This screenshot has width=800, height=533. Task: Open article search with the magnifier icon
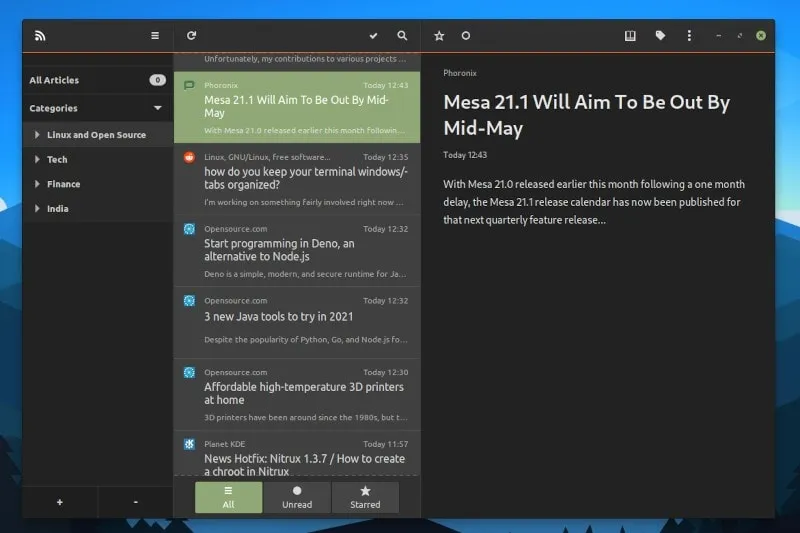(x=402, y=36)
